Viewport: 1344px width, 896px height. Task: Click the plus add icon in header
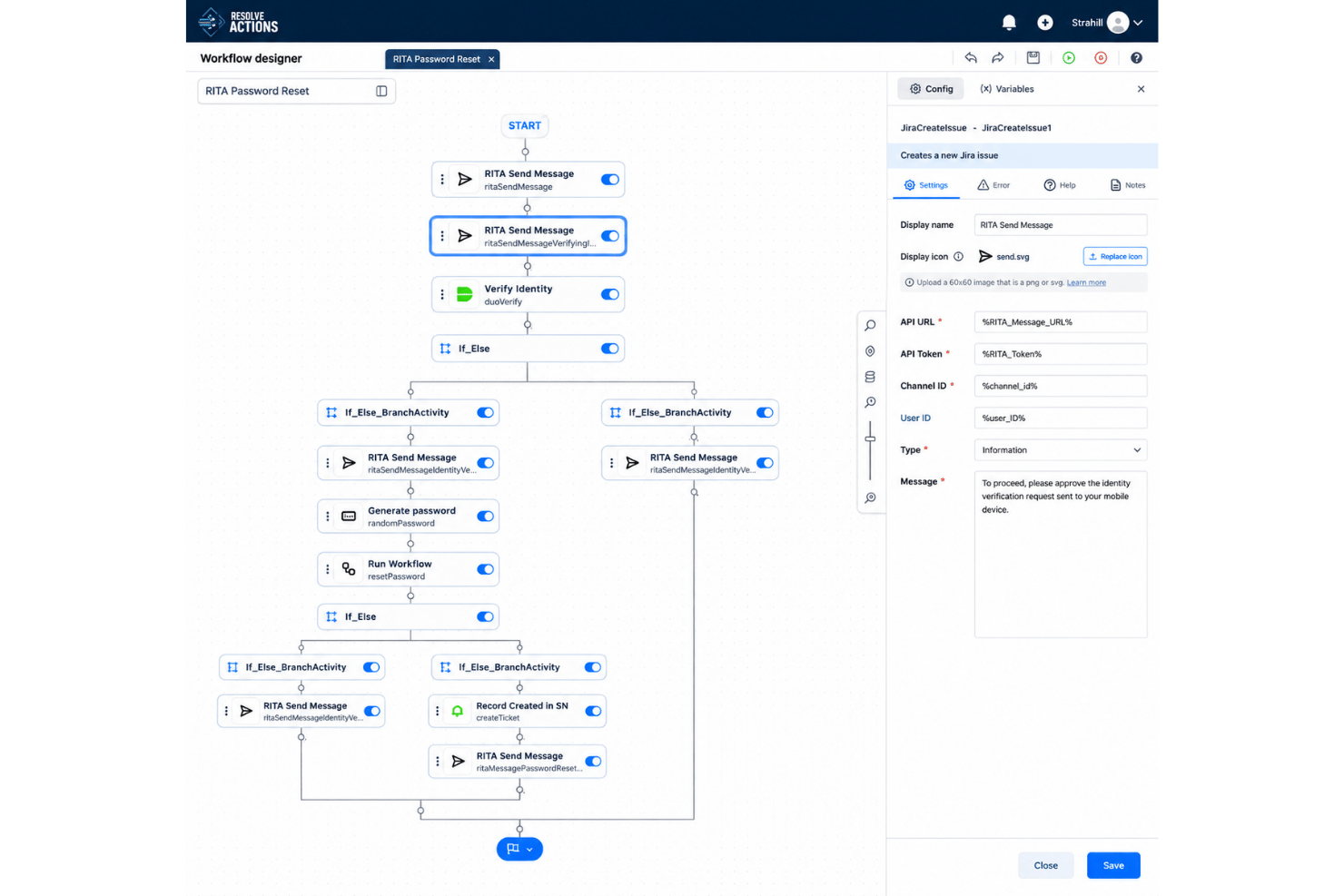point(1045,23)
